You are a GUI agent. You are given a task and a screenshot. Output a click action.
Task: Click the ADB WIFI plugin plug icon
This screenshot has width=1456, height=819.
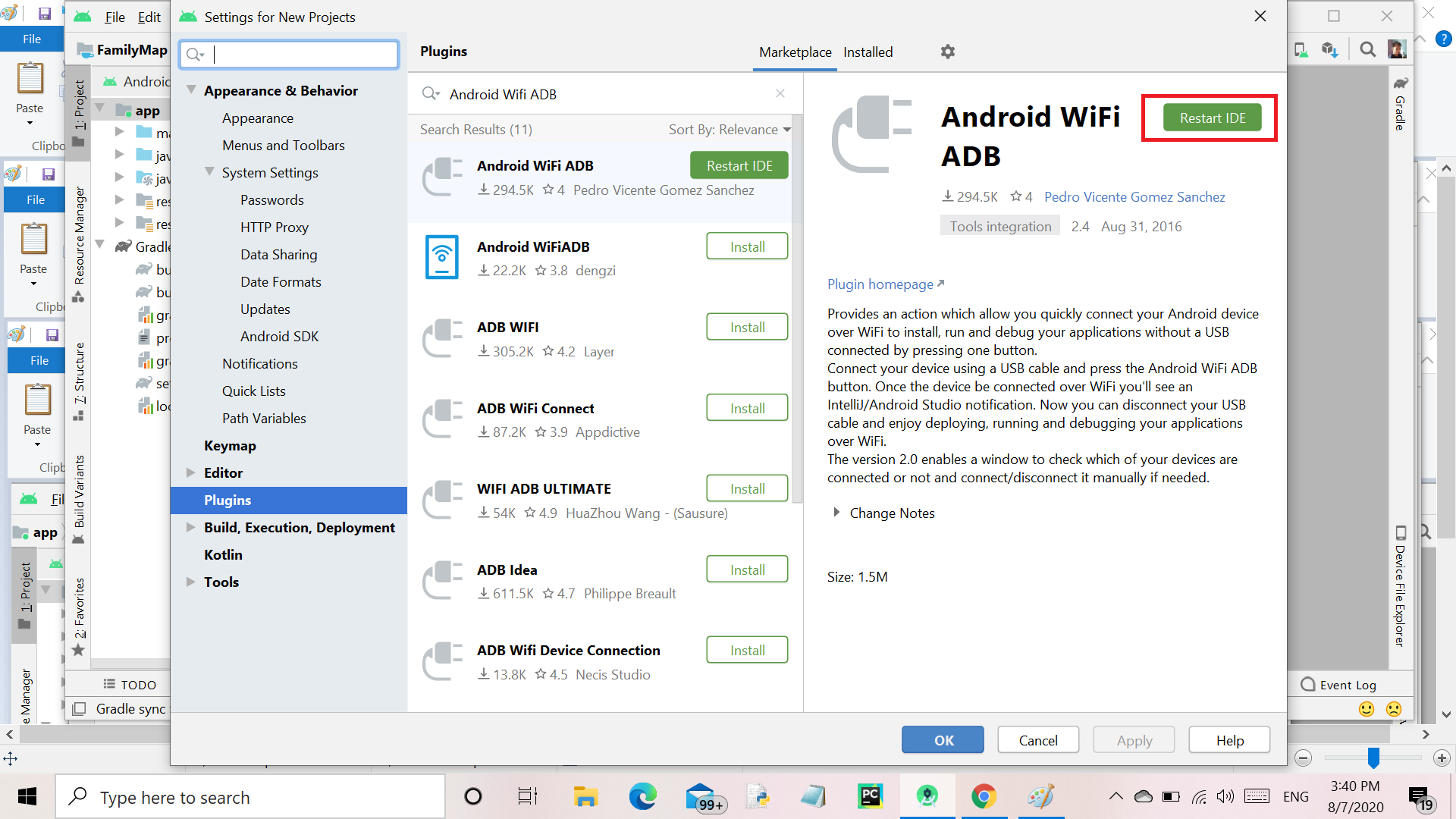[442, 338]
